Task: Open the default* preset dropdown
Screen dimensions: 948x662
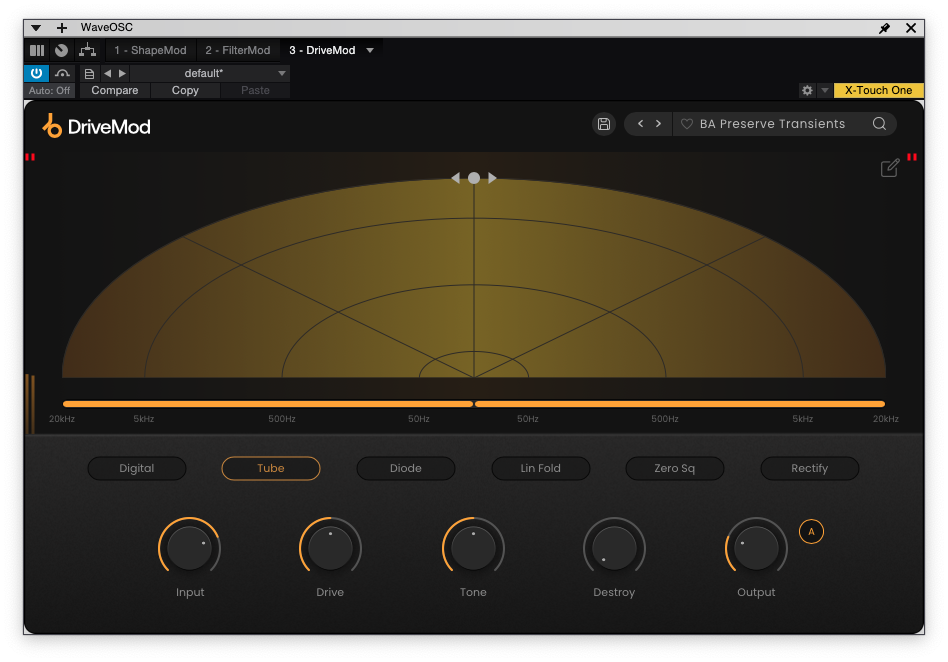Action: [210, 73]
